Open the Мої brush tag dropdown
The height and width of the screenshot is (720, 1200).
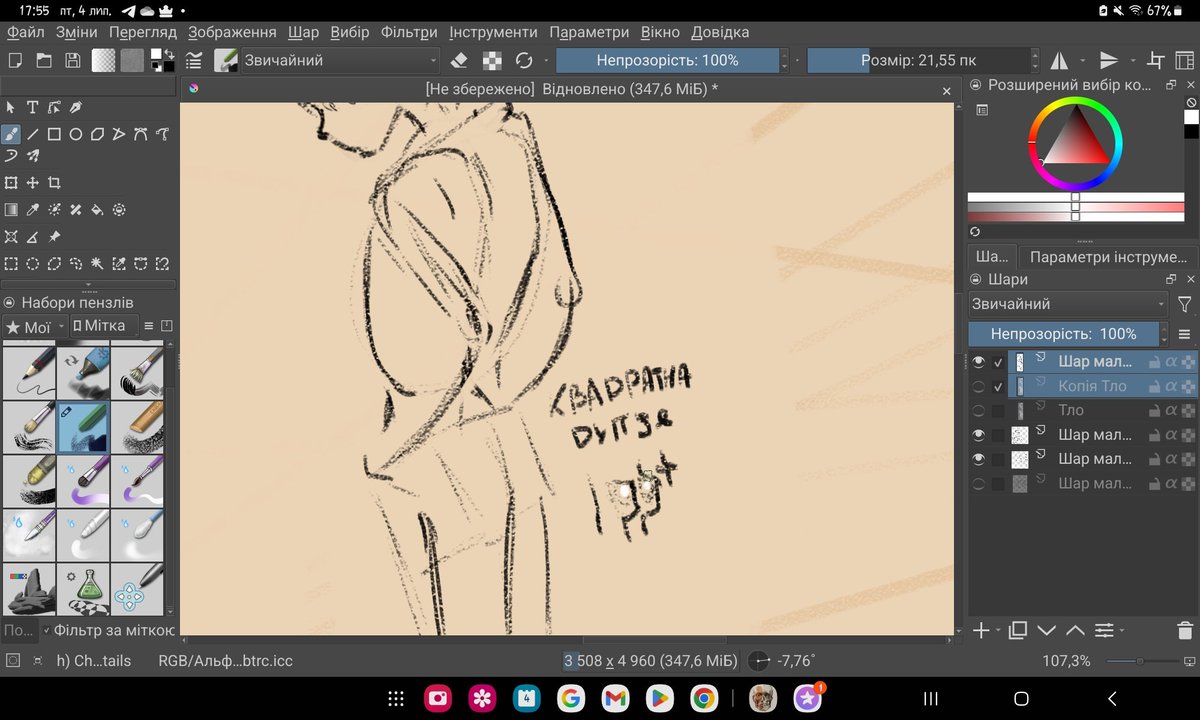pos(35,326)
